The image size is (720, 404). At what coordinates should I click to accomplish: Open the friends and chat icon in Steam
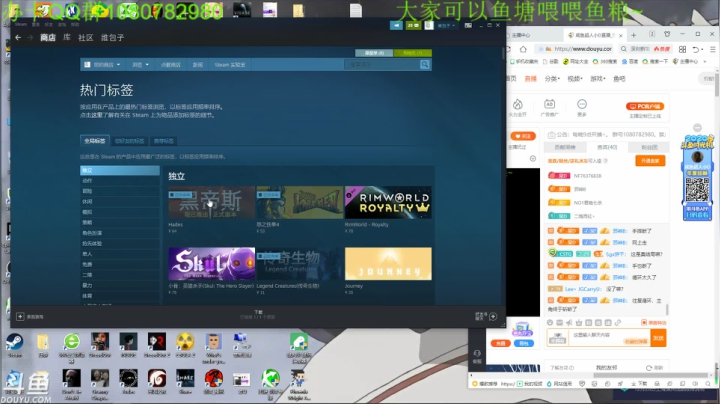pos(493,316)
